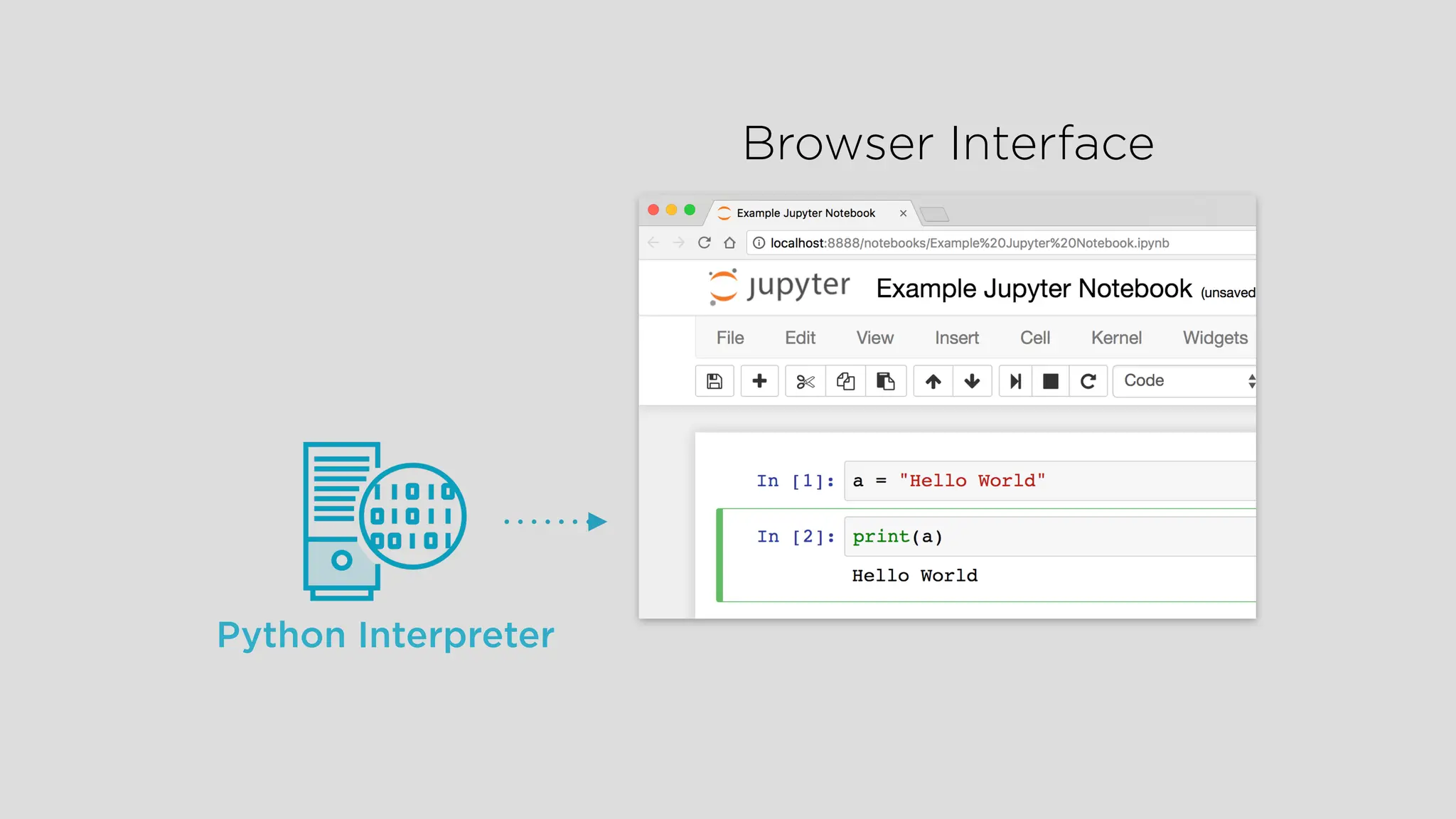This screenshot has height=819, width=1456.
Task: Click the red close window button
Action: (653, 210)
